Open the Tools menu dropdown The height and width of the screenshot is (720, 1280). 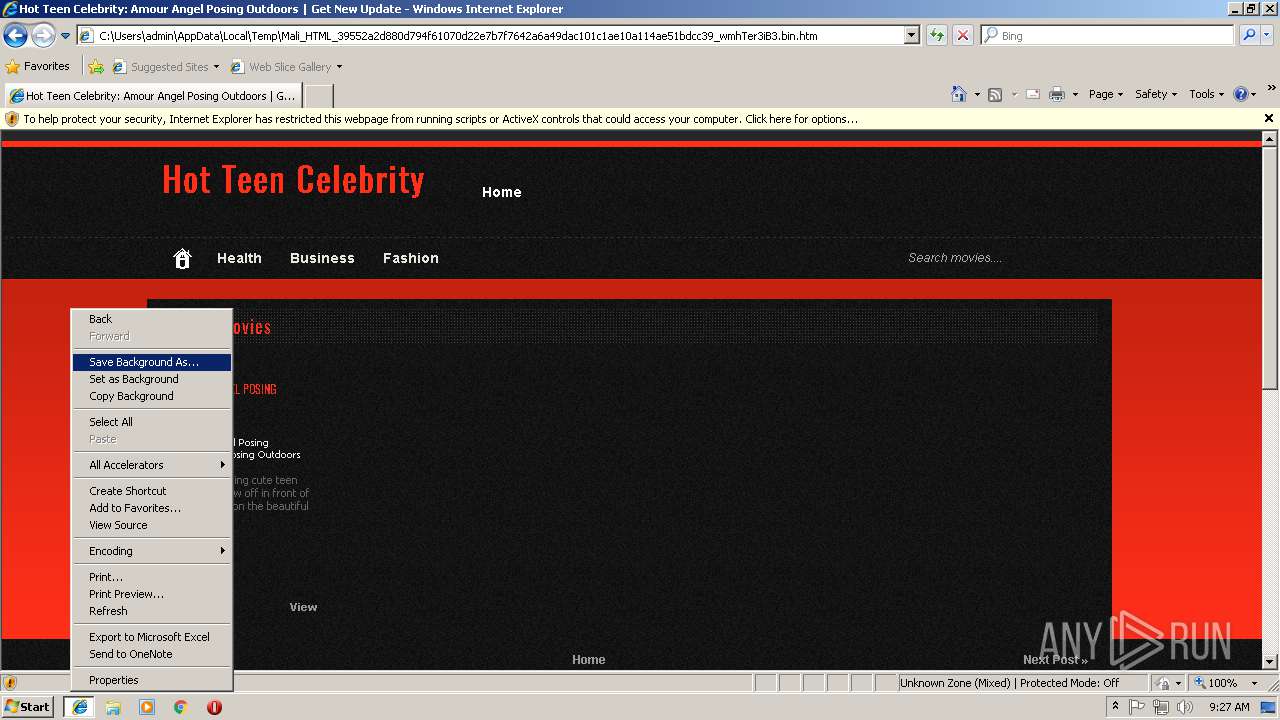pyautogui.click(x=1207, y=94)
